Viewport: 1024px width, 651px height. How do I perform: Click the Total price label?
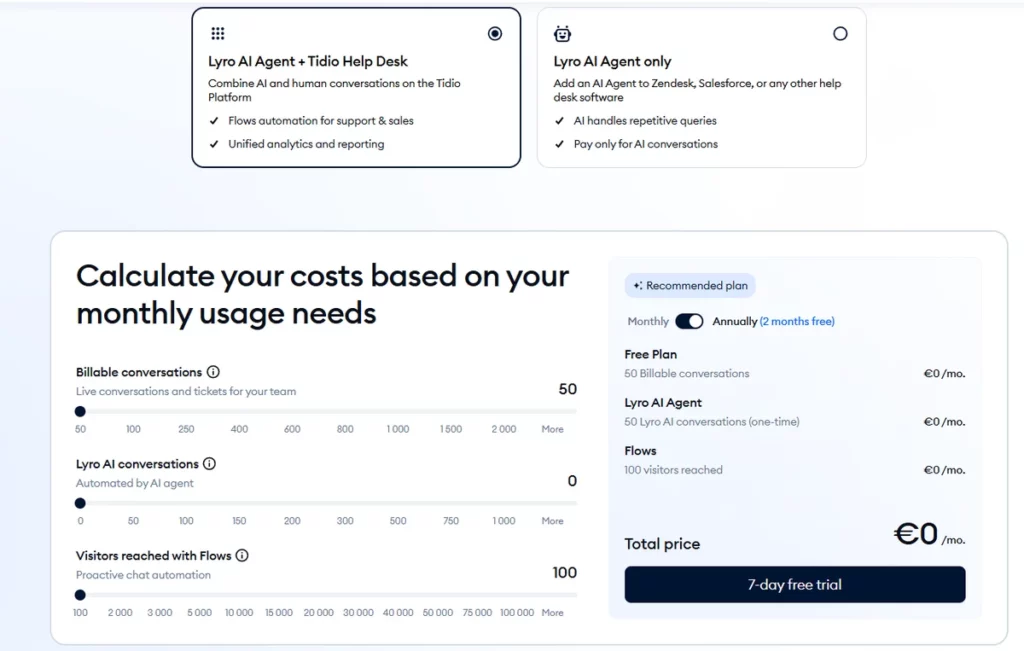tap(662, 544)
